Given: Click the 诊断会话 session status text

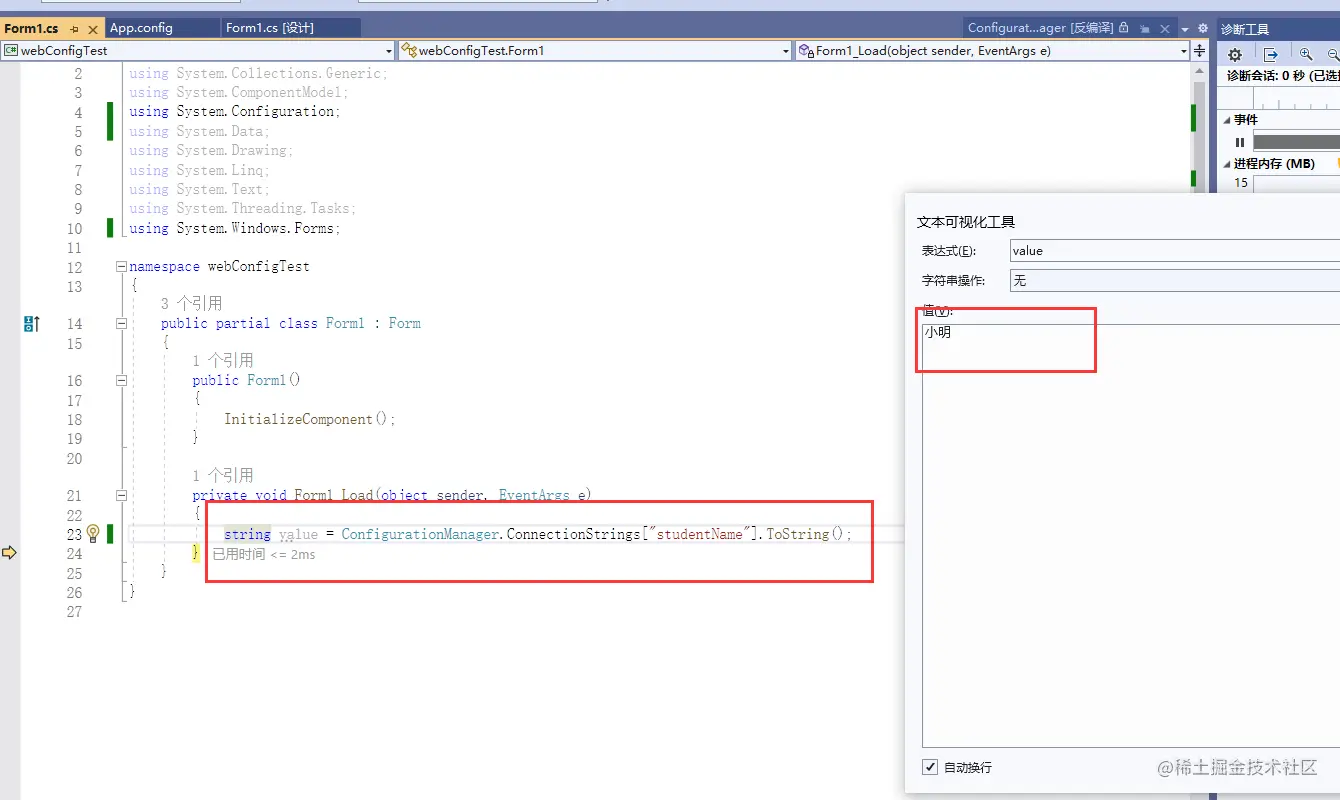Looking at the screenshot, I should 1283,76.
